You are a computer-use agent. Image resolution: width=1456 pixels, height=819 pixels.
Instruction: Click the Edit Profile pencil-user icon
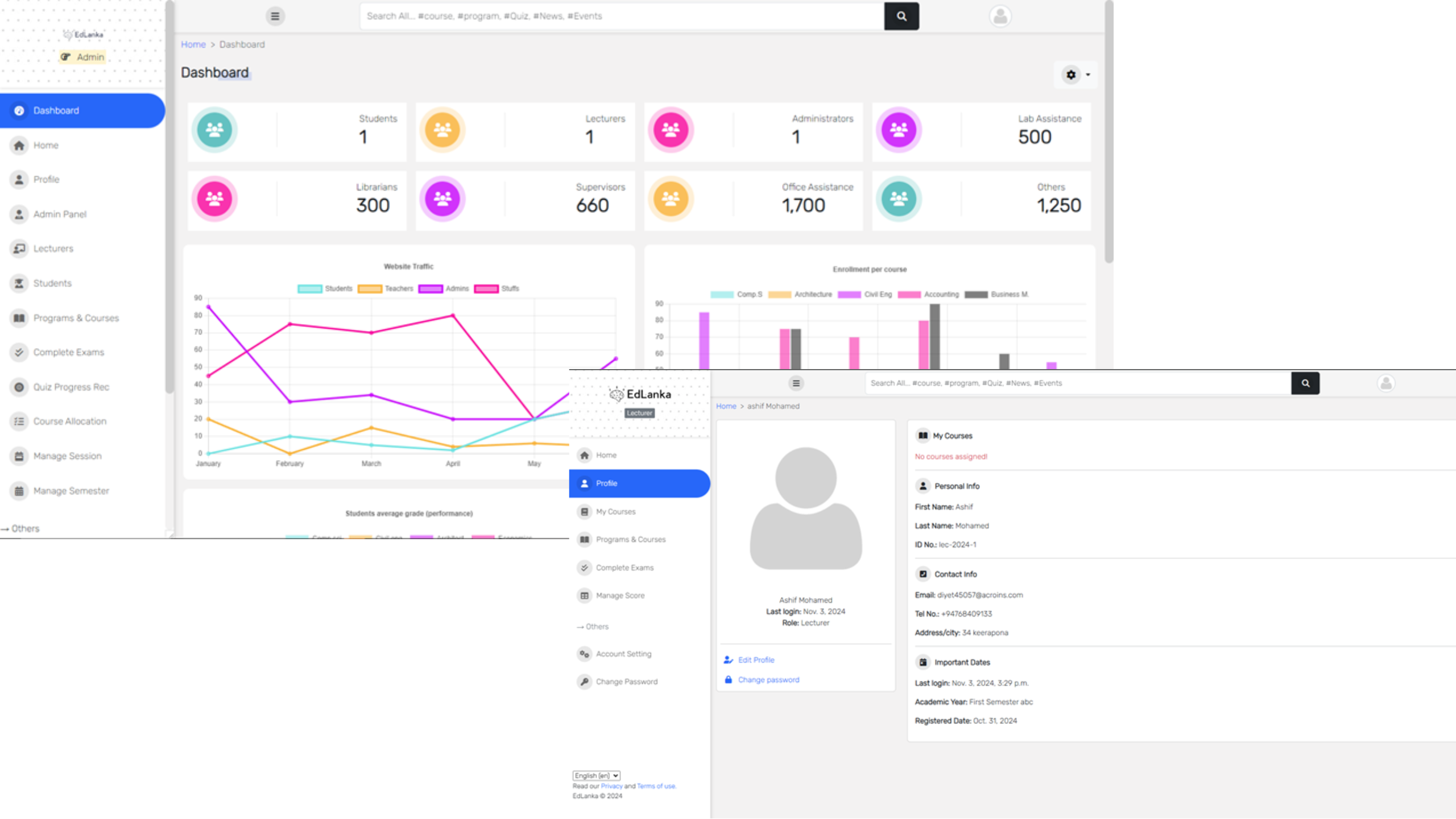click(x=729, y=660)
